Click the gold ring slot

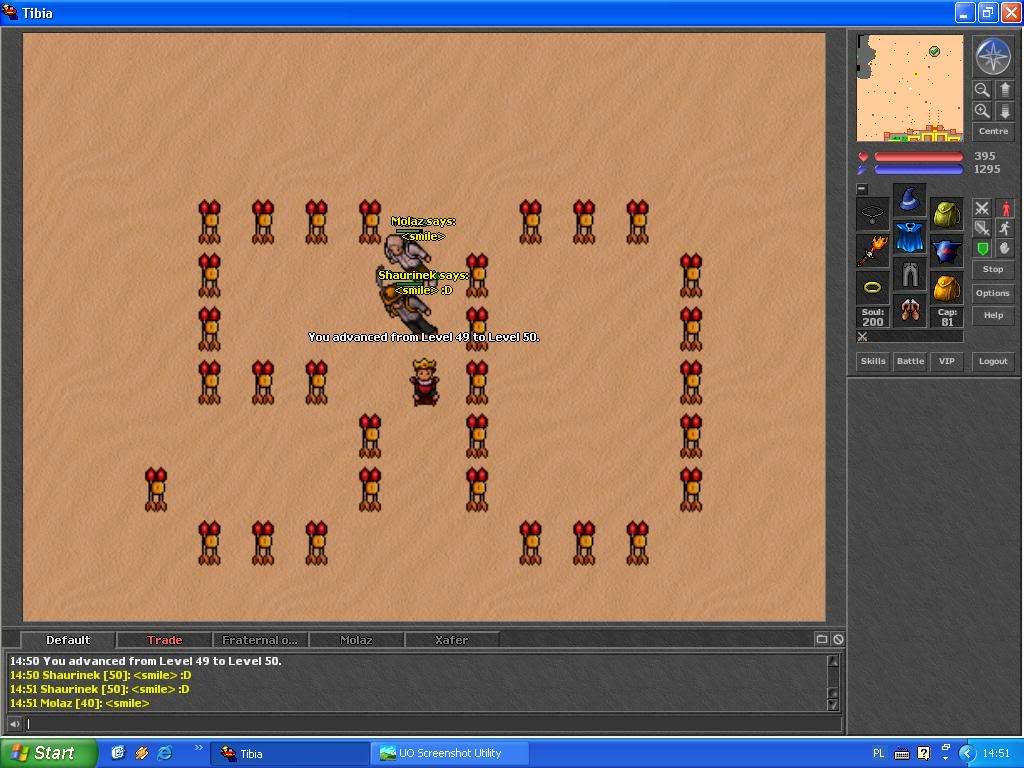[872, 288]
